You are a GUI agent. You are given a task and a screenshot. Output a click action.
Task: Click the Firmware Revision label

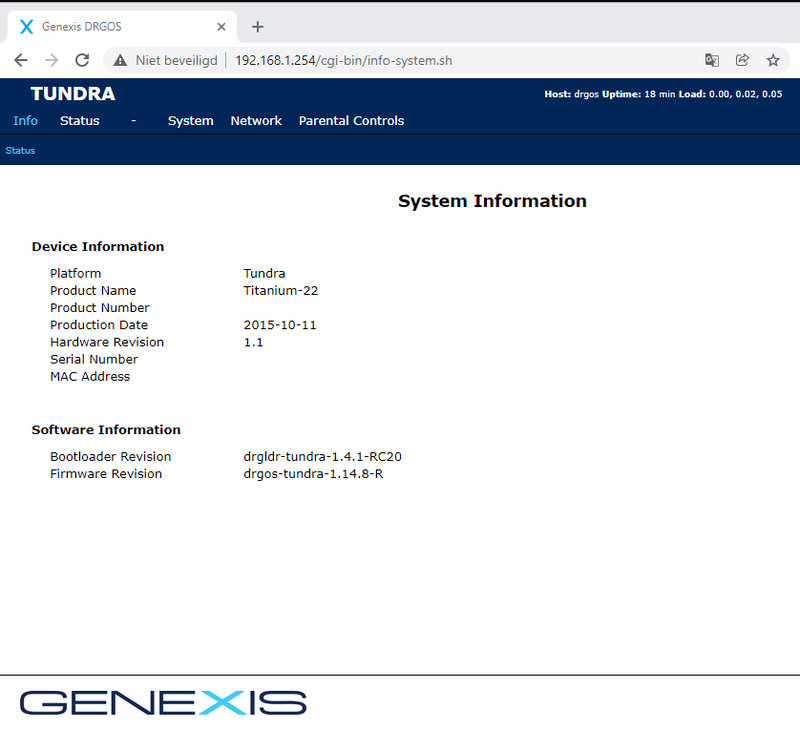tap(106, 474)
